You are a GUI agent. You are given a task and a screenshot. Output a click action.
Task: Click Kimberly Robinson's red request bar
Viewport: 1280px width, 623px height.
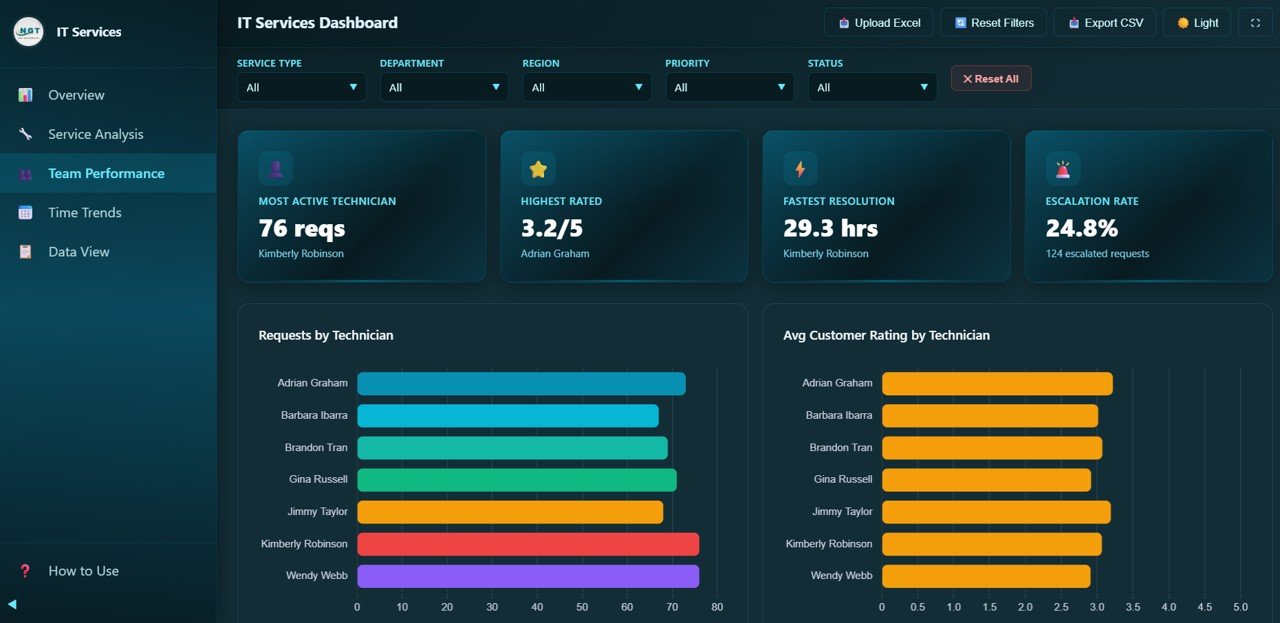(x=528, y=543)
